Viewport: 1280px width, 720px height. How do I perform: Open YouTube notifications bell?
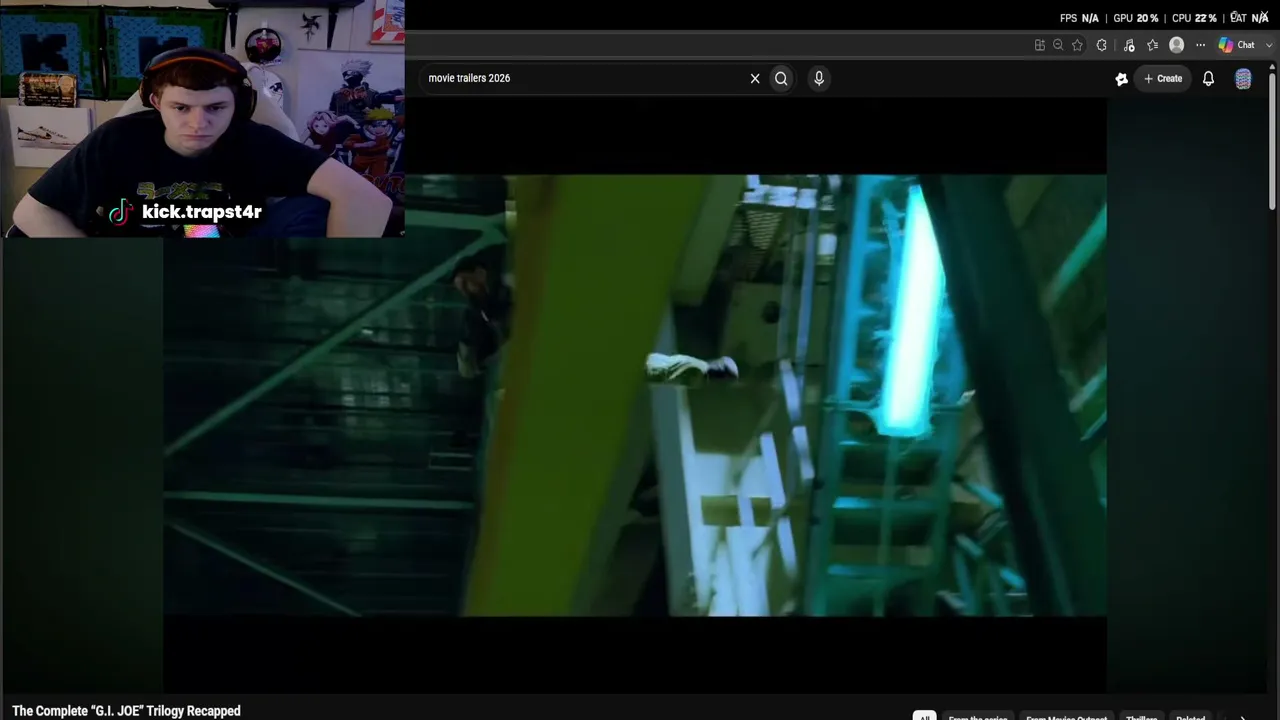tap(1208, 78)
